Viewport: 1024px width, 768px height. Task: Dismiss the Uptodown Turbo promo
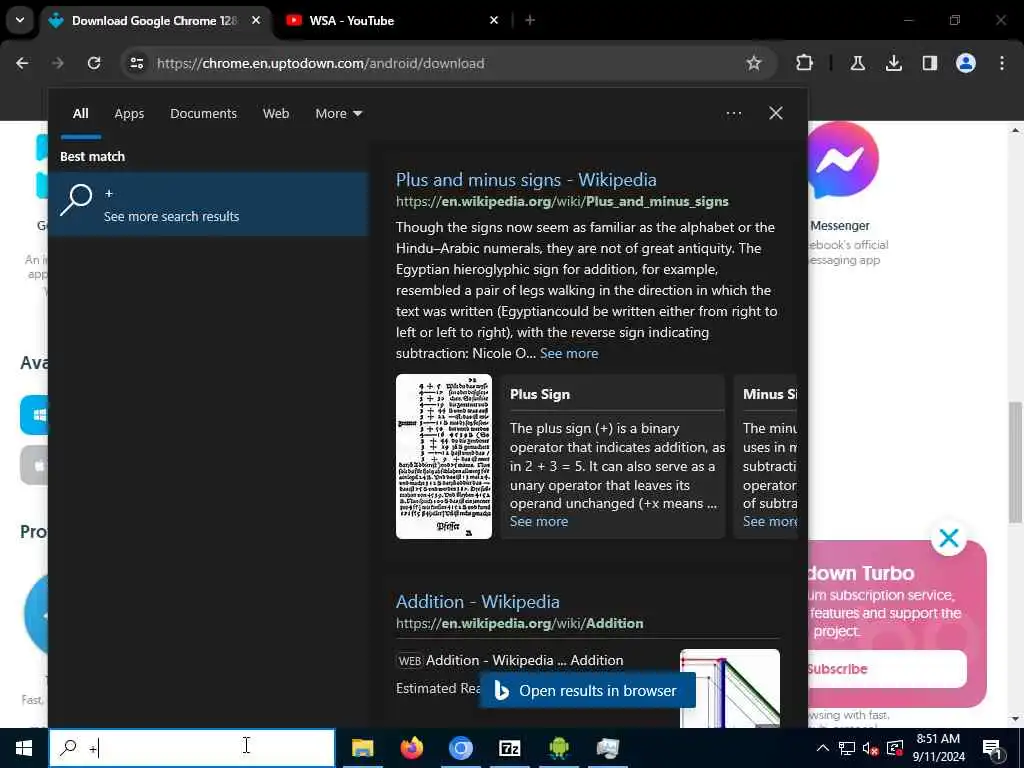[949, 538]
